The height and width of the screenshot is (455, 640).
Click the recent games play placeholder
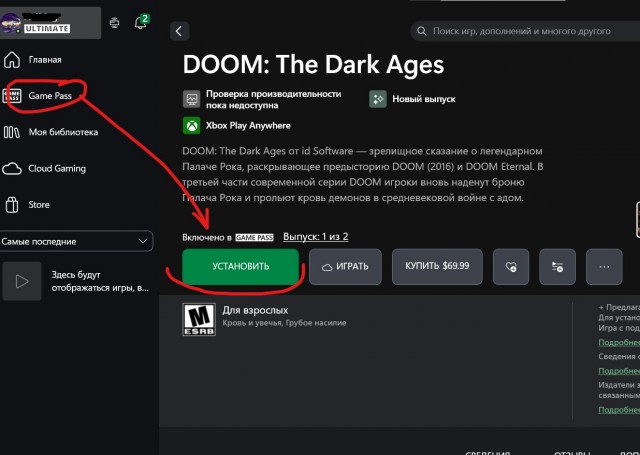[x=22, y=281]
